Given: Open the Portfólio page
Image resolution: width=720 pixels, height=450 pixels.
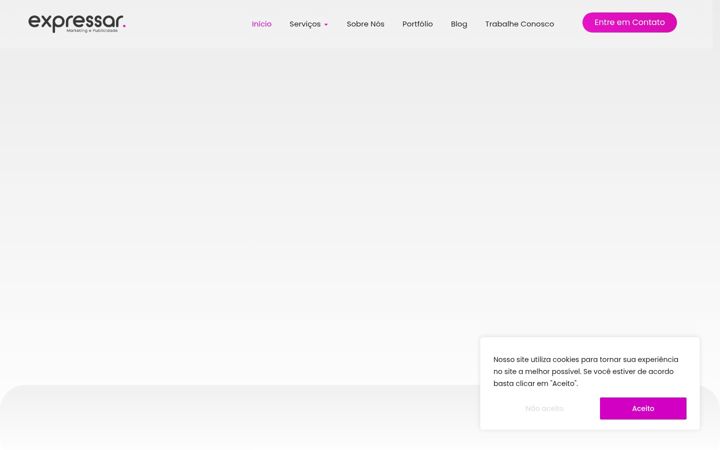Looking at the screenshot, I should [x=417, y=24].
